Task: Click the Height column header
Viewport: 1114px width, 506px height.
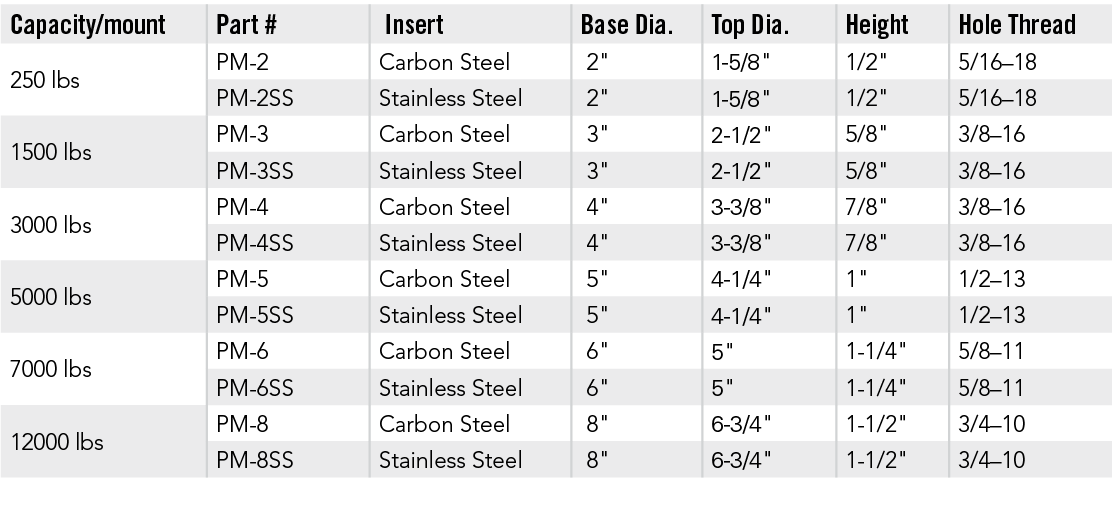Action: click(878, 25)
